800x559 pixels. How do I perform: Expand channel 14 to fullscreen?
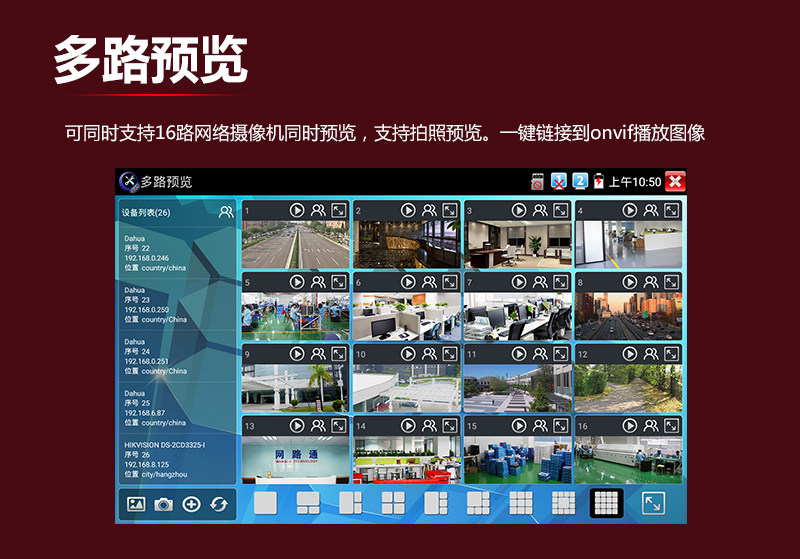click(x=449, y=425)
